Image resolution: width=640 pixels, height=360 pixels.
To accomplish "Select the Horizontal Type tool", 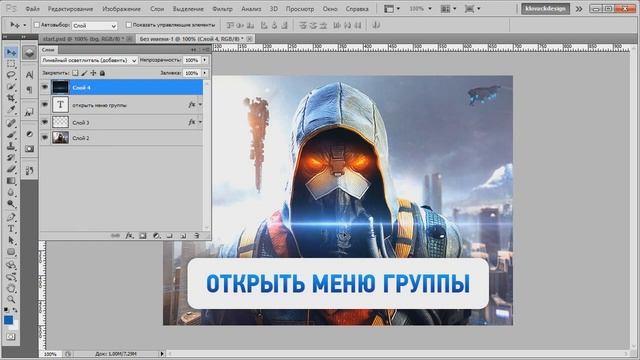I will [x=11, y=229].
